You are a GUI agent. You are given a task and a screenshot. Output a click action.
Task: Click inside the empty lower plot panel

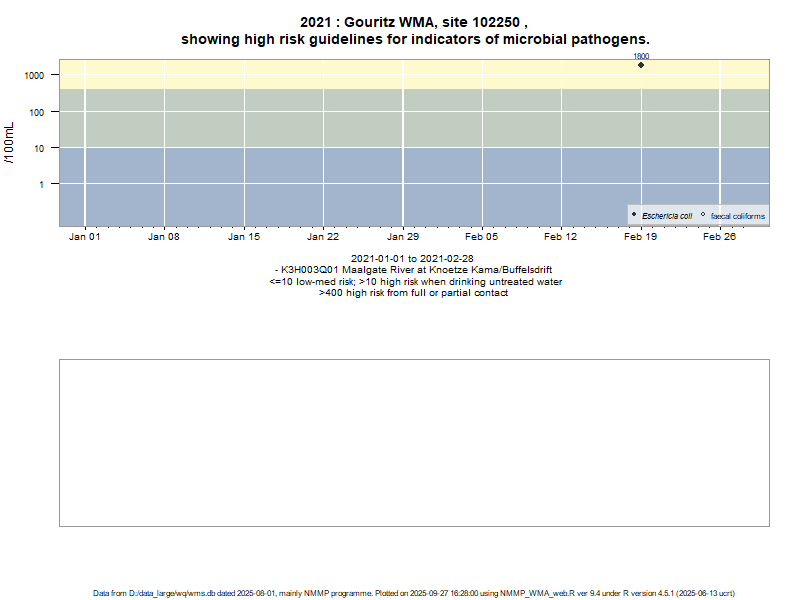click(x=414, y=442)
